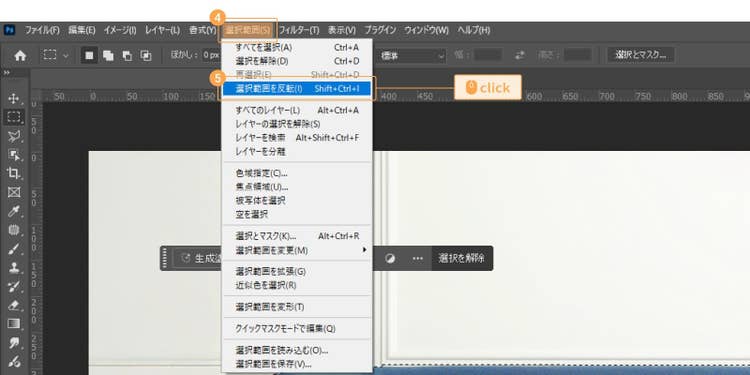
Task: Open the ファイル(F) menu
Action: [42, 30]
